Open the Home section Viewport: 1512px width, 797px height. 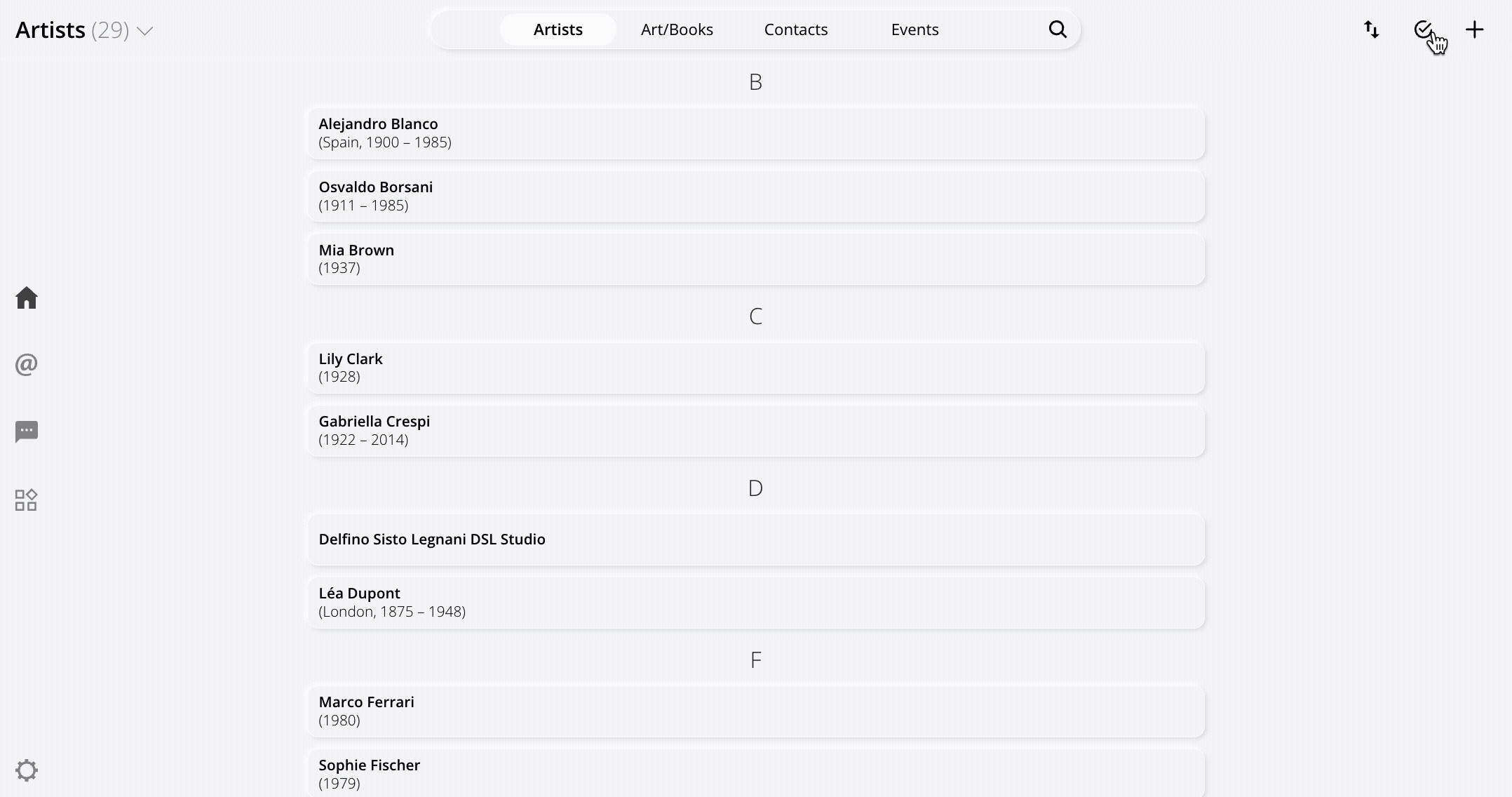[x=26, y=298]
